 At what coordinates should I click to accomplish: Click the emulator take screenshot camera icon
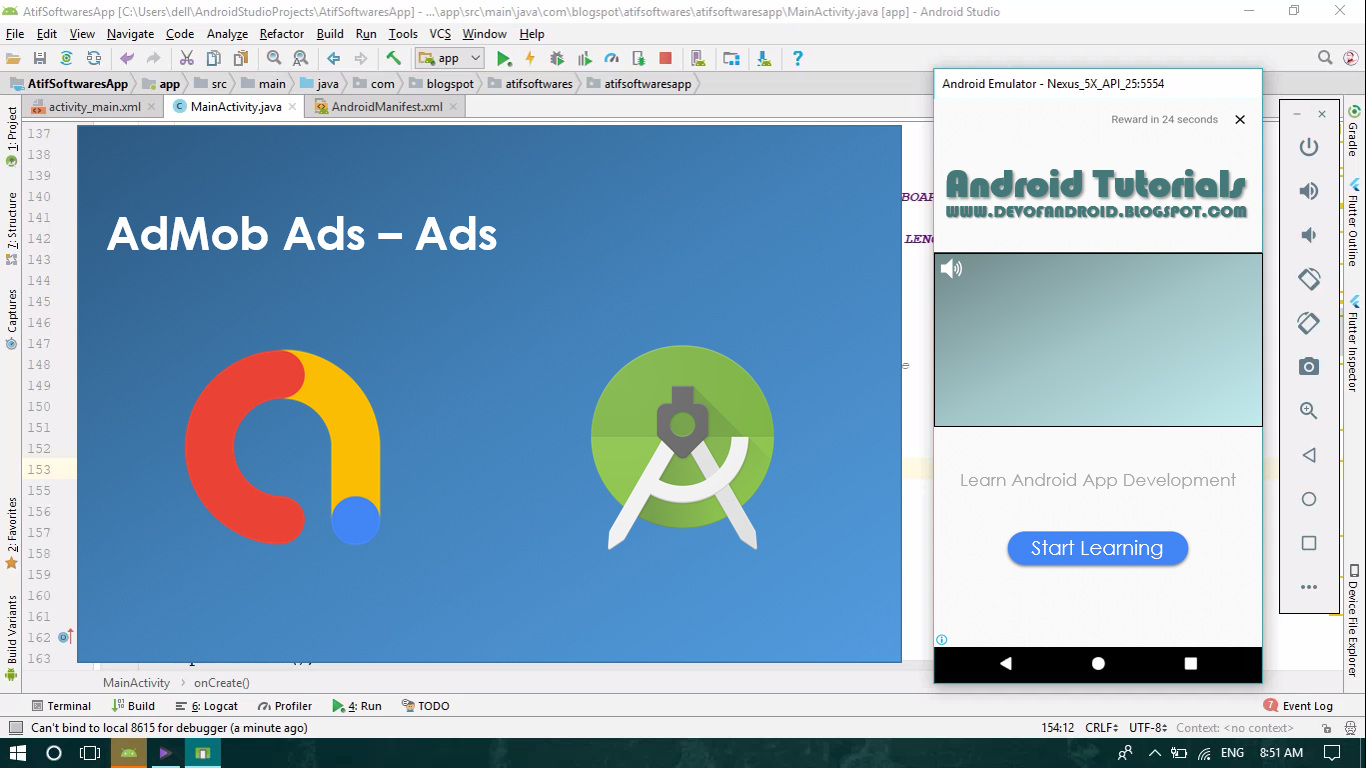(1309, 367)
